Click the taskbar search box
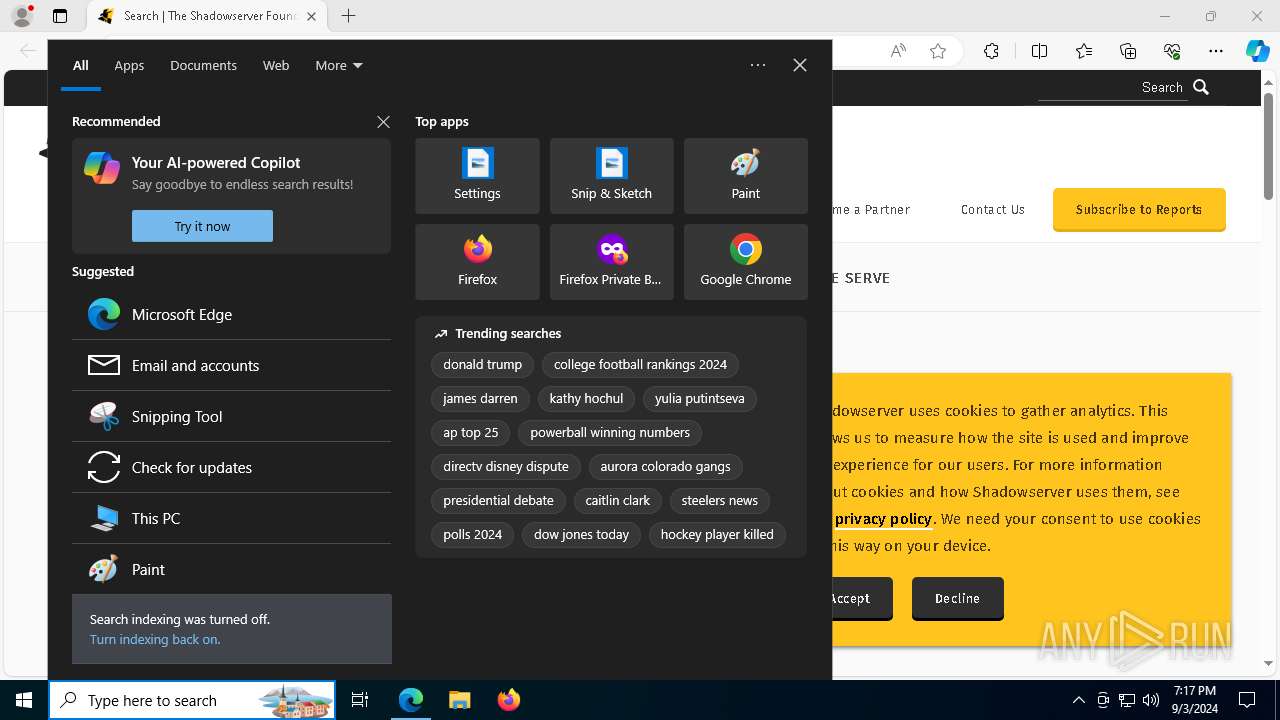 coord(192,700)
